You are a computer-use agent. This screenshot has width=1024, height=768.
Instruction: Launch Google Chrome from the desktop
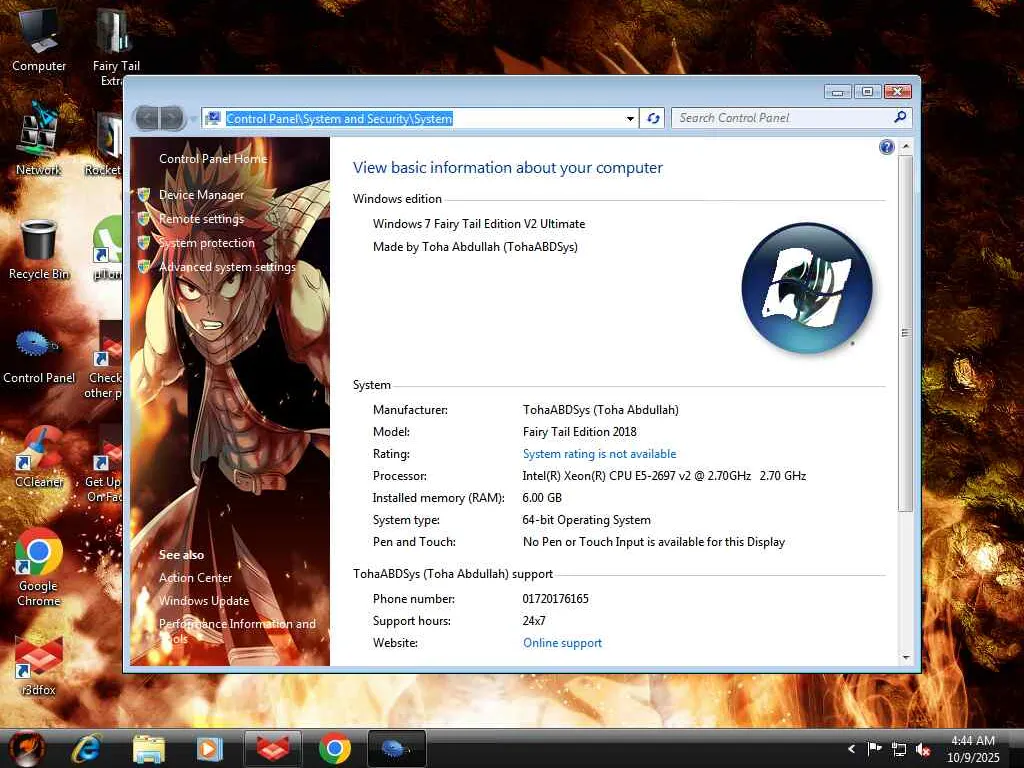tap(39, 568)
